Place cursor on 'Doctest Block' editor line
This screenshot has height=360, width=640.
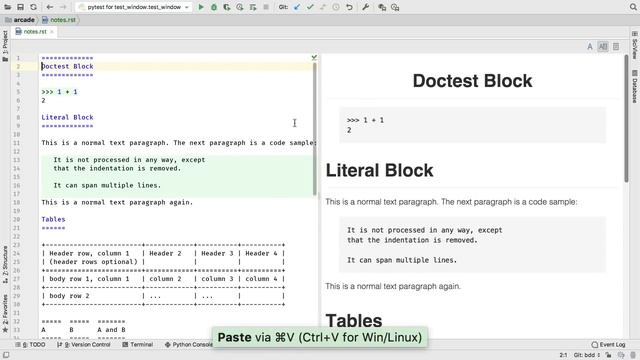[67, 66]
